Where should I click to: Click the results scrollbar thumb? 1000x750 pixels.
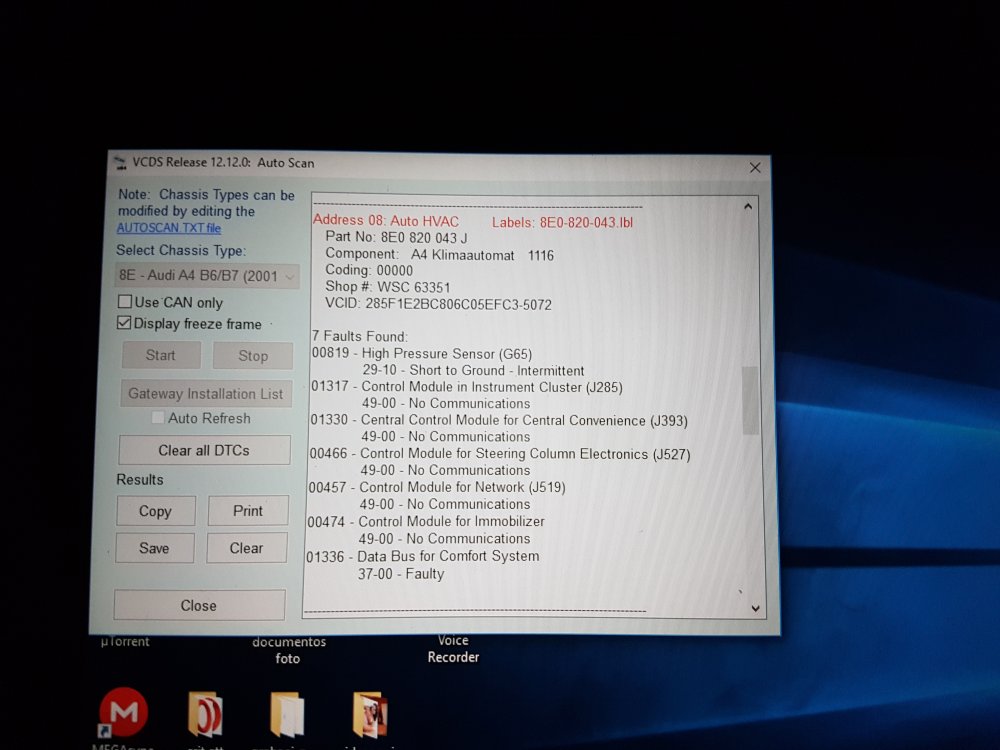[751, 400]
